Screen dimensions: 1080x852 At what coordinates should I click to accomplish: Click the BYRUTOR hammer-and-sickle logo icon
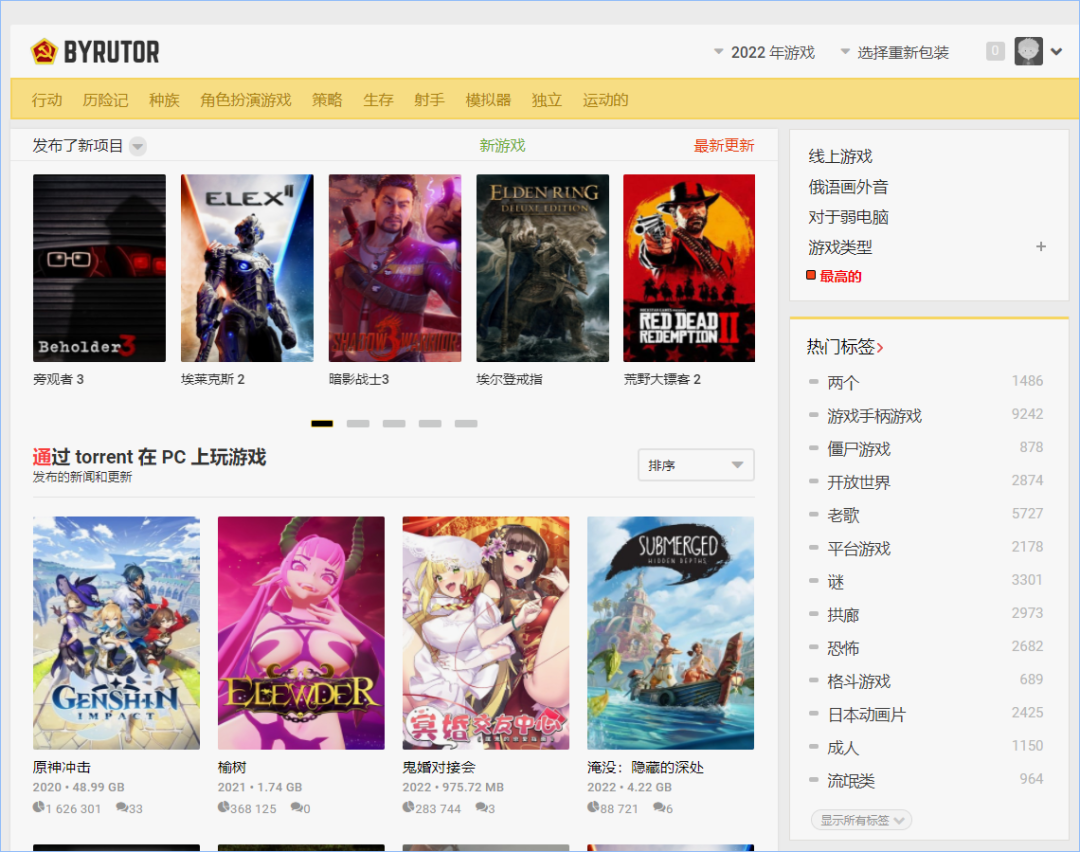click(45, 51)
